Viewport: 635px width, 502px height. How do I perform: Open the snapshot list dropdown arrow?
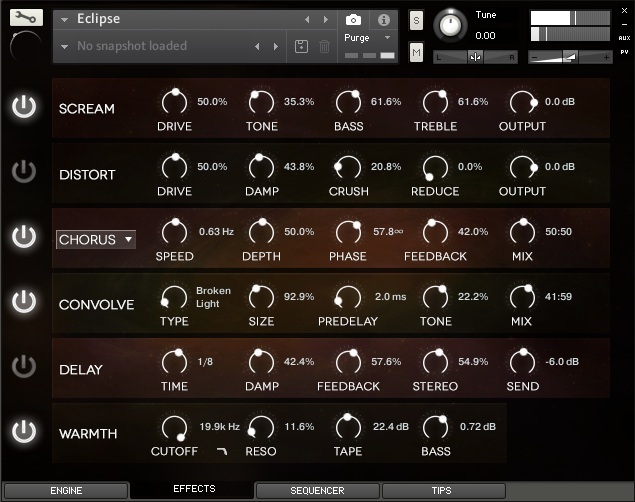coord(65,46)
